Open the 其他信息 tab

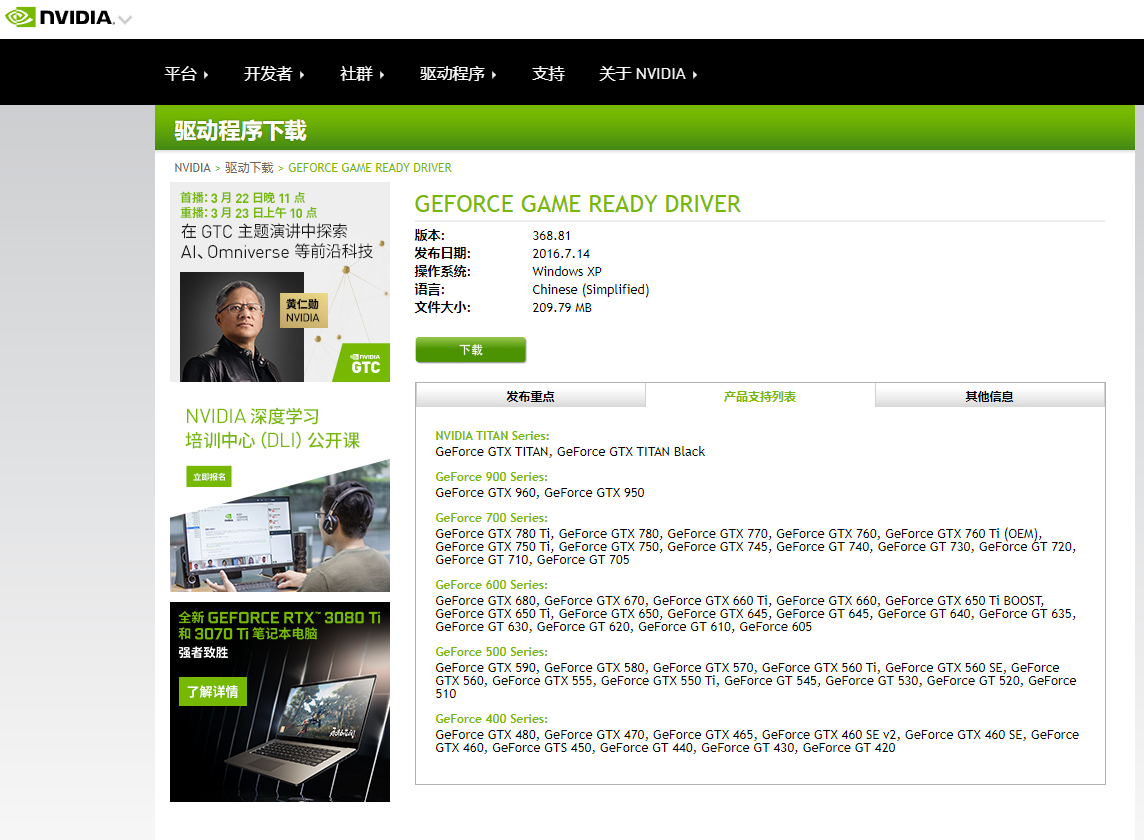tap(989, 396)
